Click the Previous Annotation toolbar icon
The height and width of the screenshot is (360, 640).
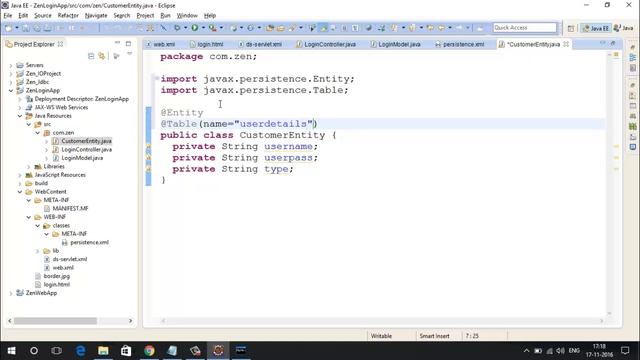(x=412, y=28)
